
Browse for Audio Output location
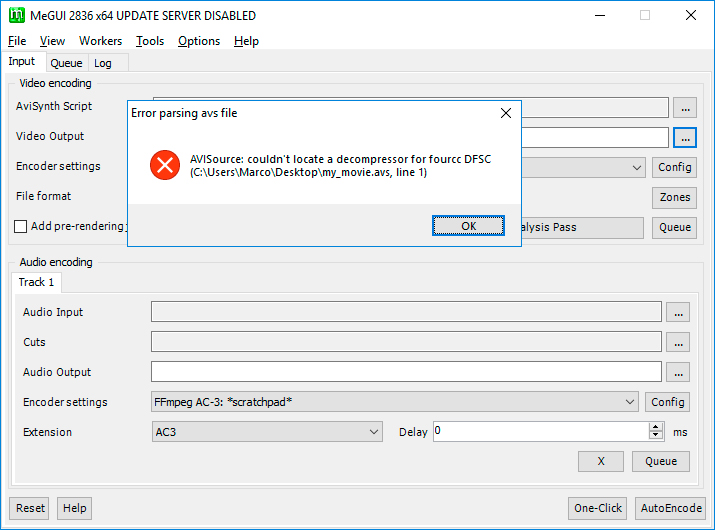pos(677,372)
